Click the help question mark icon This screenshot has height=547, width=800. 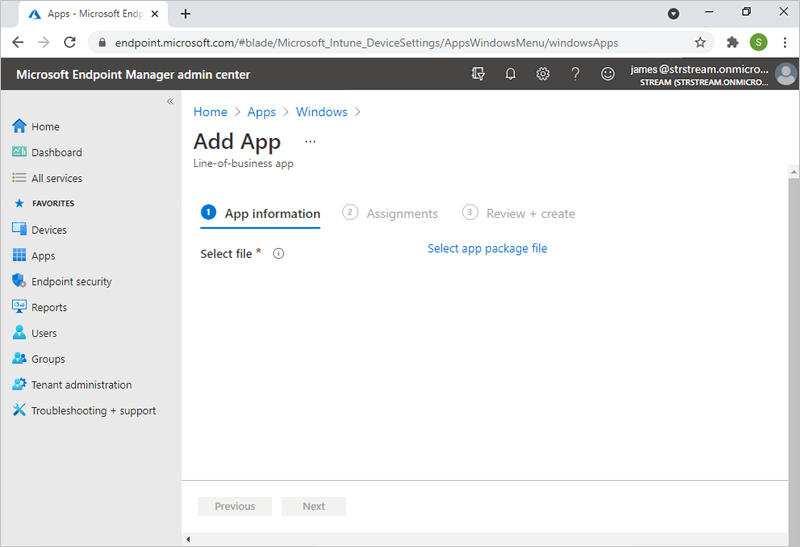tap(575, 74)
